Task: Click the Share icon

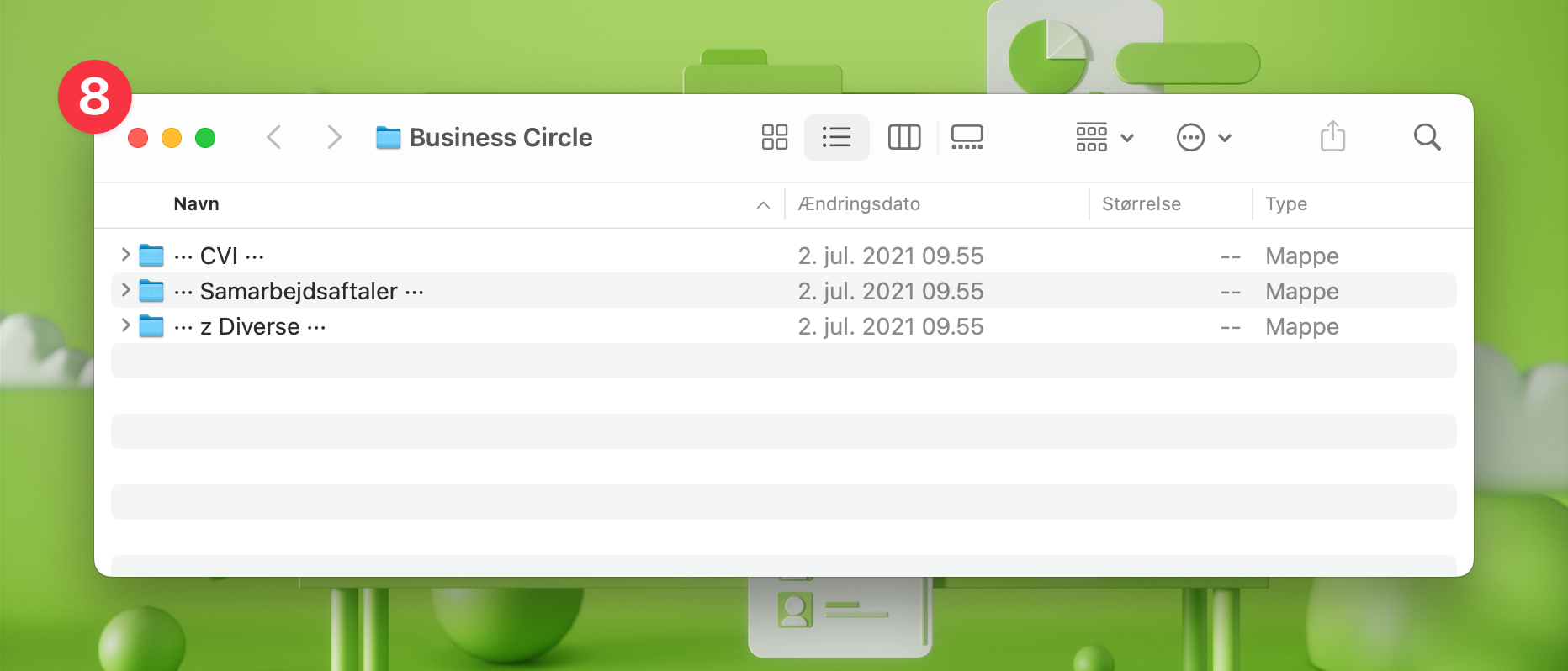Action: point(1332,136)
